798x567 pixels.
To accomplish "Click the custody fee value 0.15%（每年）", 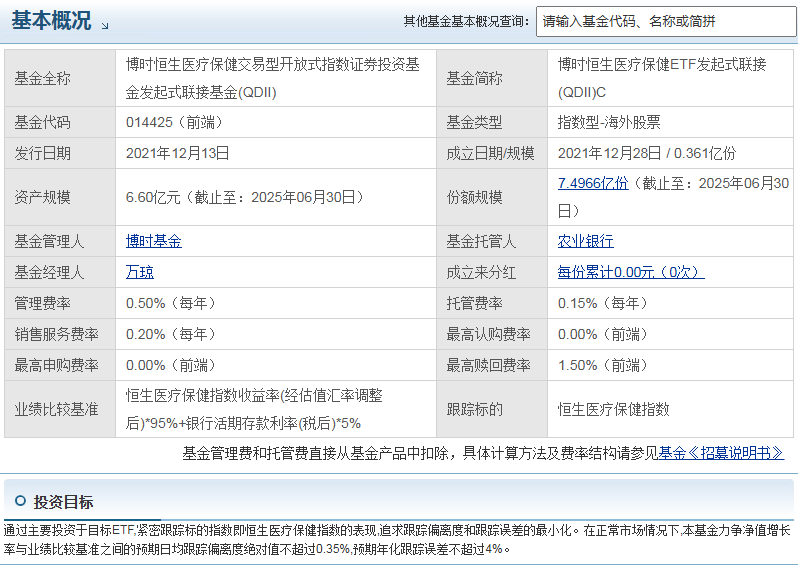I will (603, 303).
